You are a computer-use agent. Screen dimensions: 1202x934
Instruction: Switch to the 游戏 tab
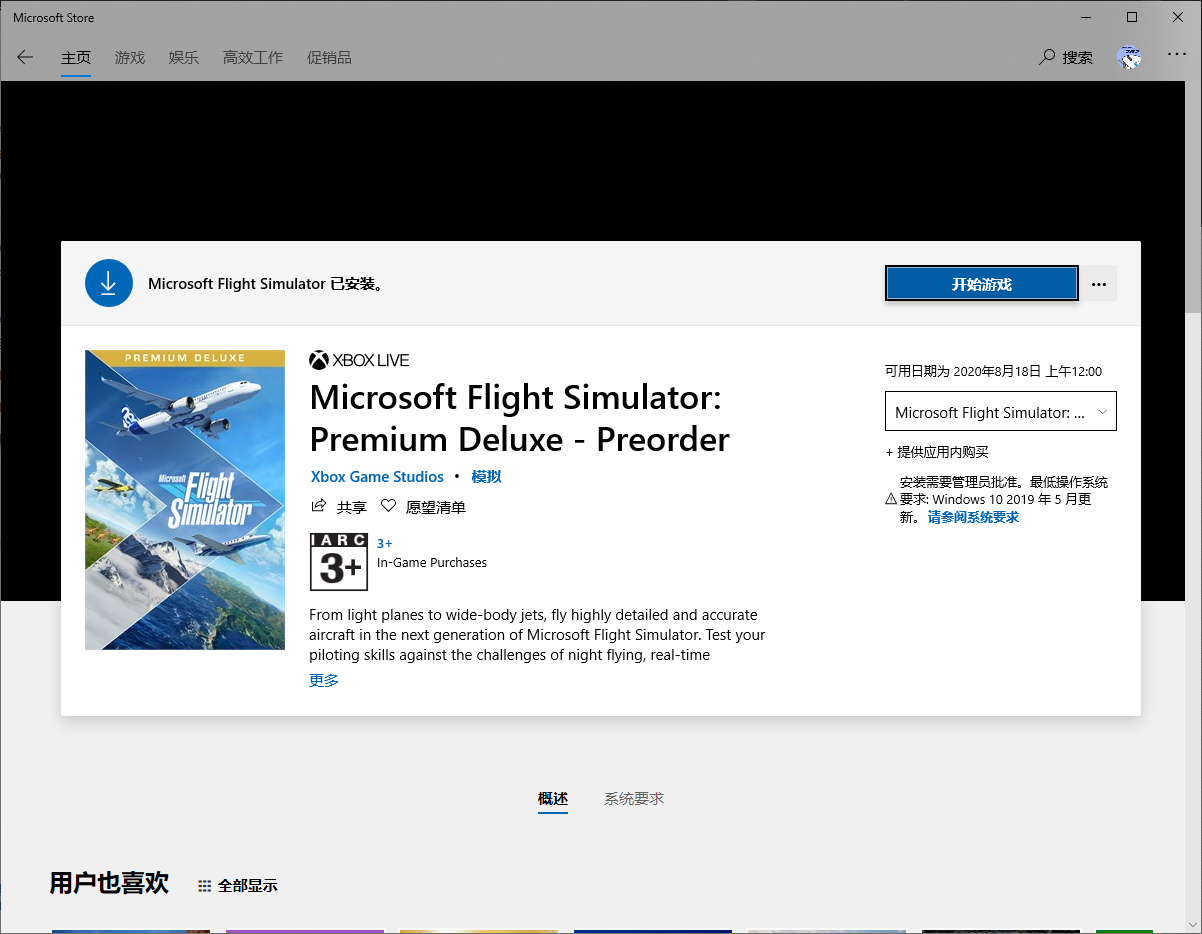[130, 58]
